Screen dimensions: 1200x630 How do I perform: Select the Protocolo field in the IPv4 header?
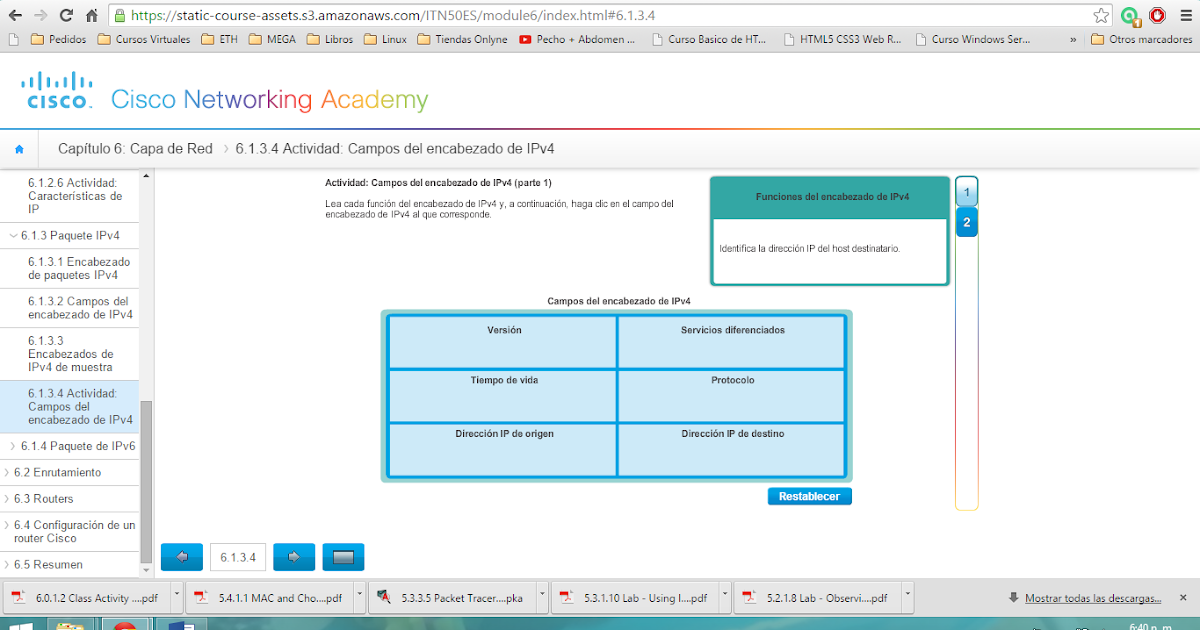[x=731, y=395]
